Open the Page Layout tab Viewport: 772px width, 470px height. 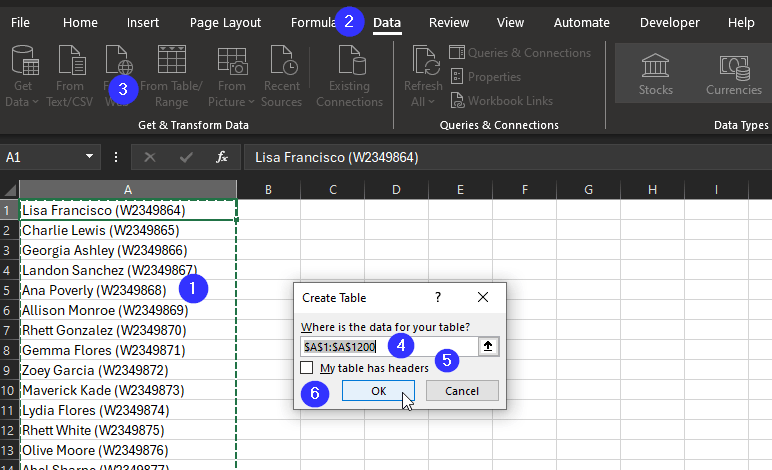click(x=225, y=23)
